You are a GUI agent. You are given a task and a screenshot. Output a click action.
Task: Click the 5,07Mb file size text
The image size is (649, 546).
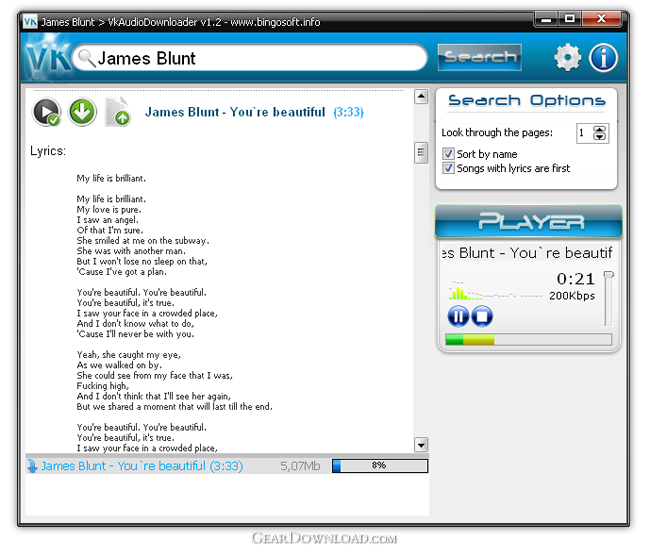tap(300, 466)
